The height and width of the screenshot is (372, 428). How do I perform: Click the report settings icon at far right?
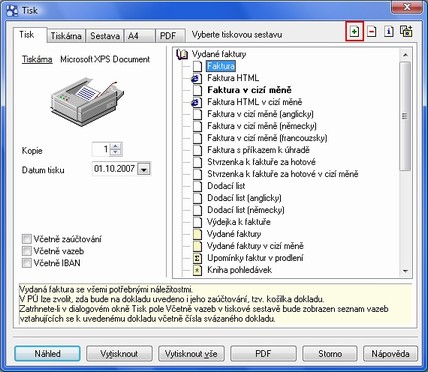[406, 31]
